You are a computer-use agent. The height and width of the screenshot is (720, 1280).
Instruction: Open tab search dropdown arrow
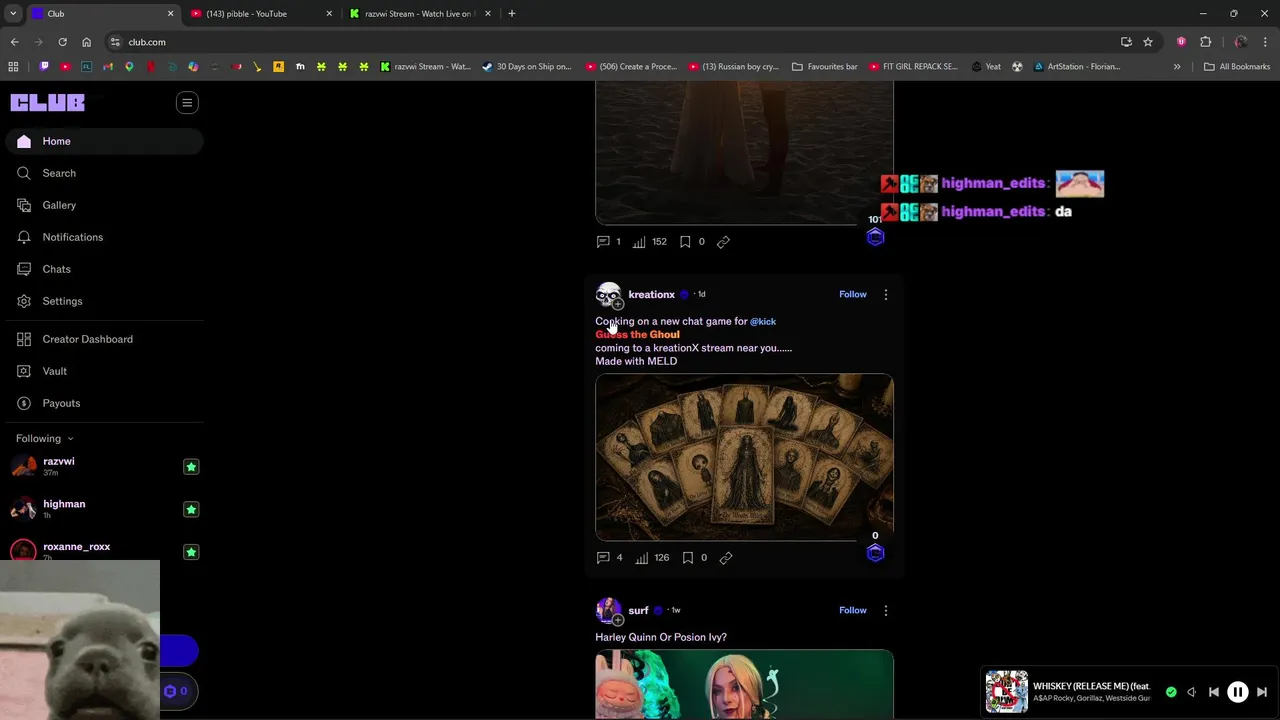[x=13, y=14]
